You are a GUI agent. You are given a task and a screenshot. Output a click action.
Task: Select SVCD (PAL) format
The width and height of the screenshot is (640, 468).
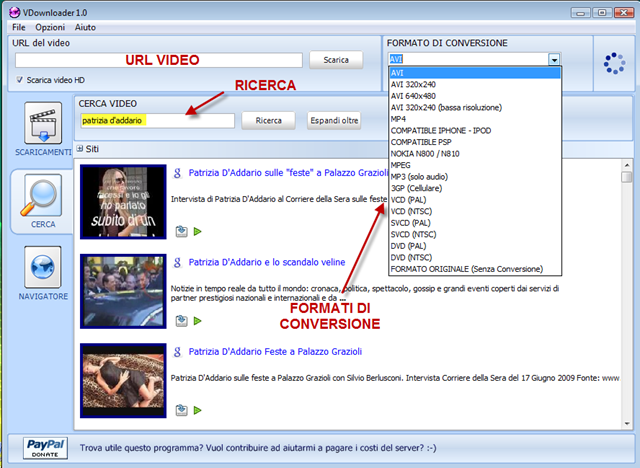(x=475, y=223)
